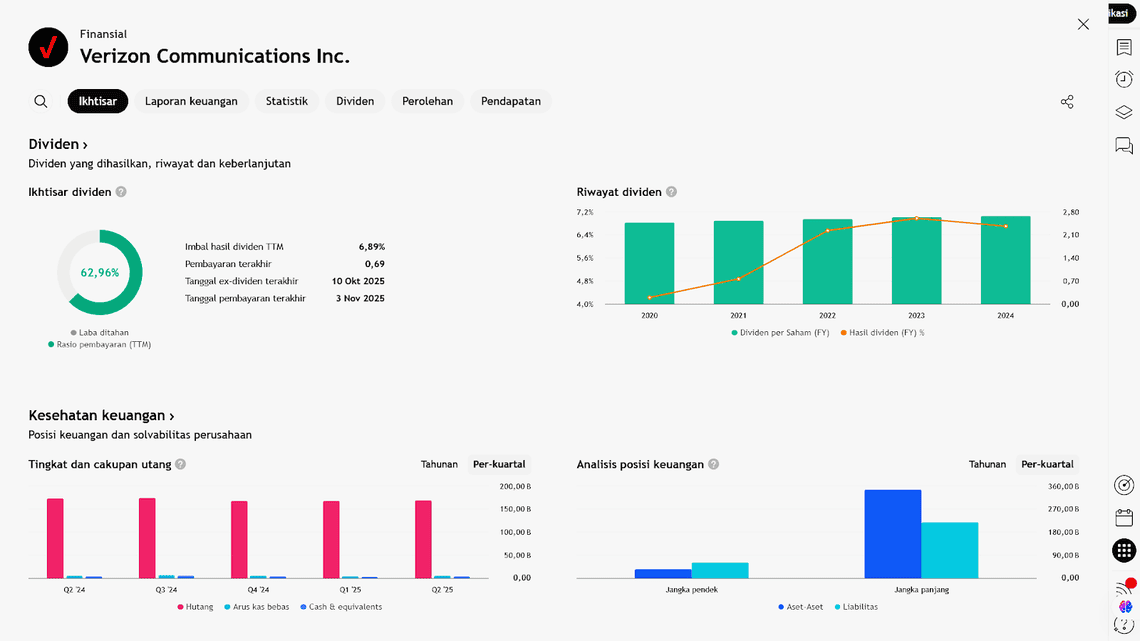Screen dimensions: 1140x641
Task: Switch to the Statistik tab
Action: [286, 101]
